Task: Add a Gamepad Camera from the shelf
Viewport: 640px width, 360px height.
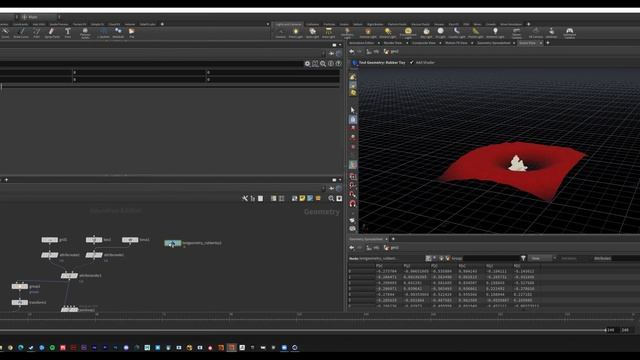Action: click(x=569, y=33)
